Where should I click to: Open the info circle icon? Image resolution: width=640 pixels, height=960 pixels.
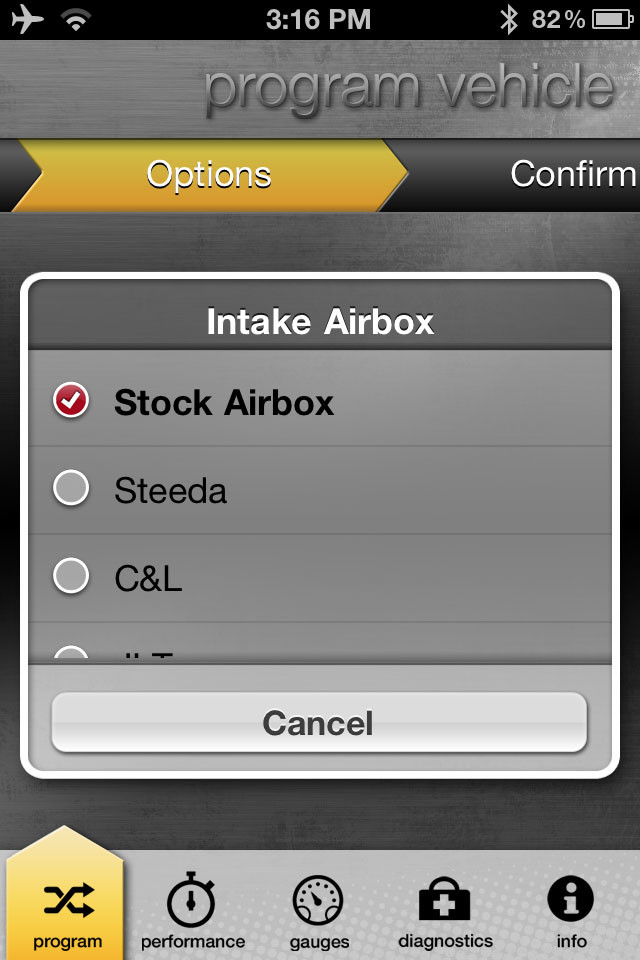tap(571, 899)
